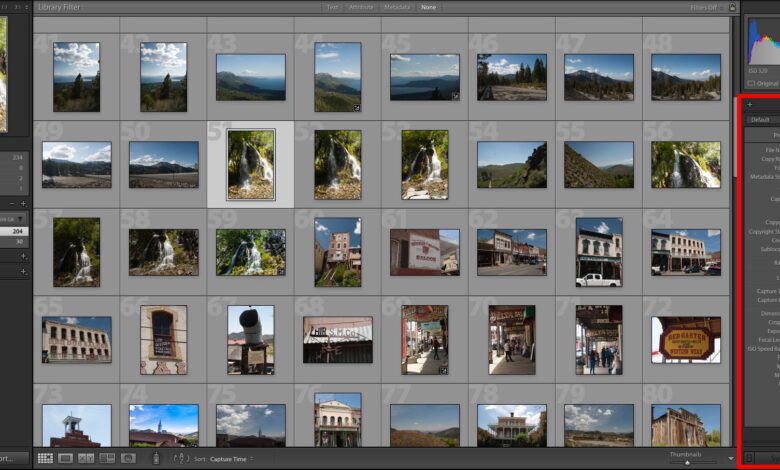780x470 pixels.
Task: Select landscape waterfall photo 56
Action: pos(686,165)
